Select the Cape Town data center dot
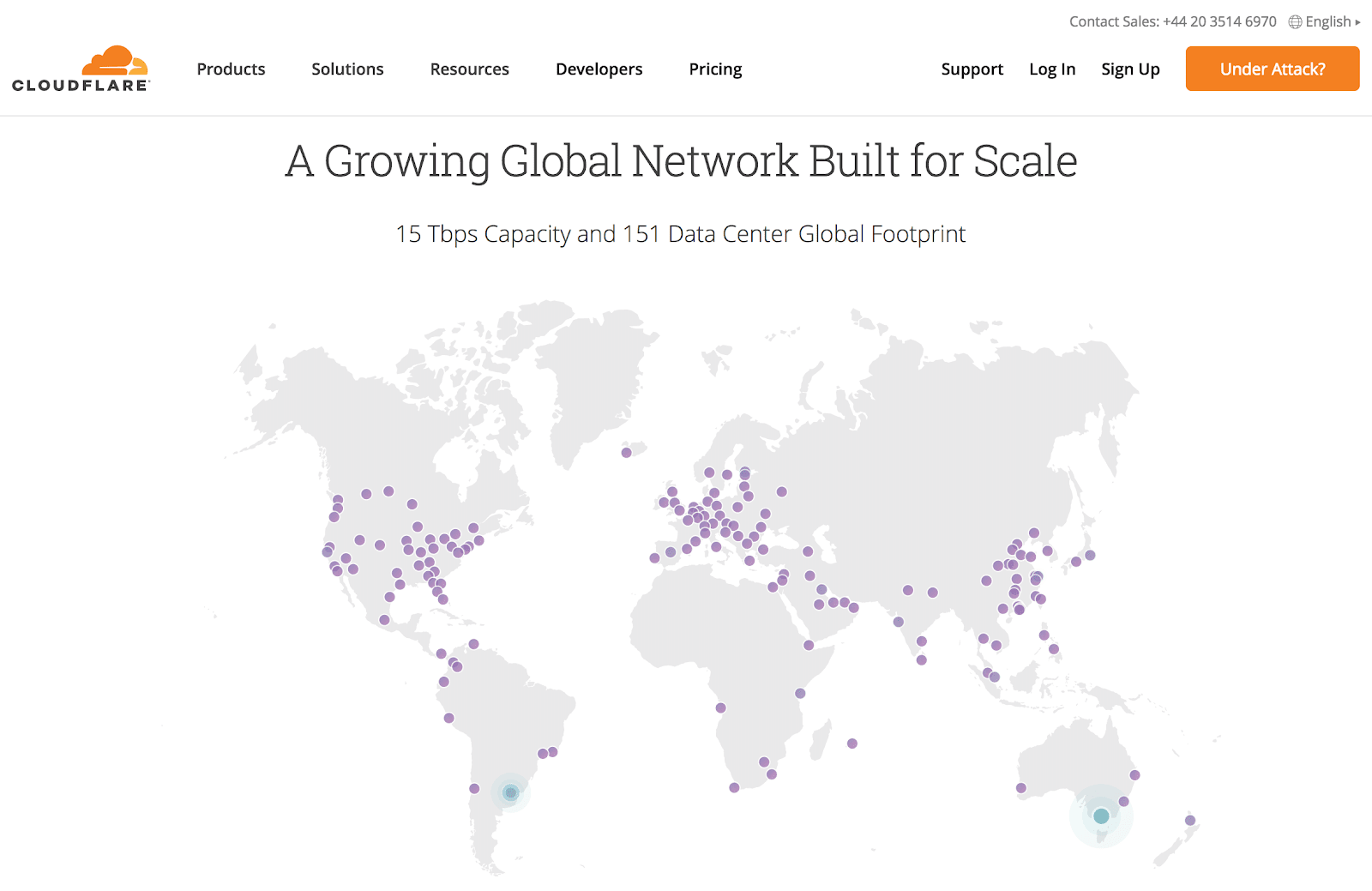This screenshot has height=891, width=1372. pos(734,788)
